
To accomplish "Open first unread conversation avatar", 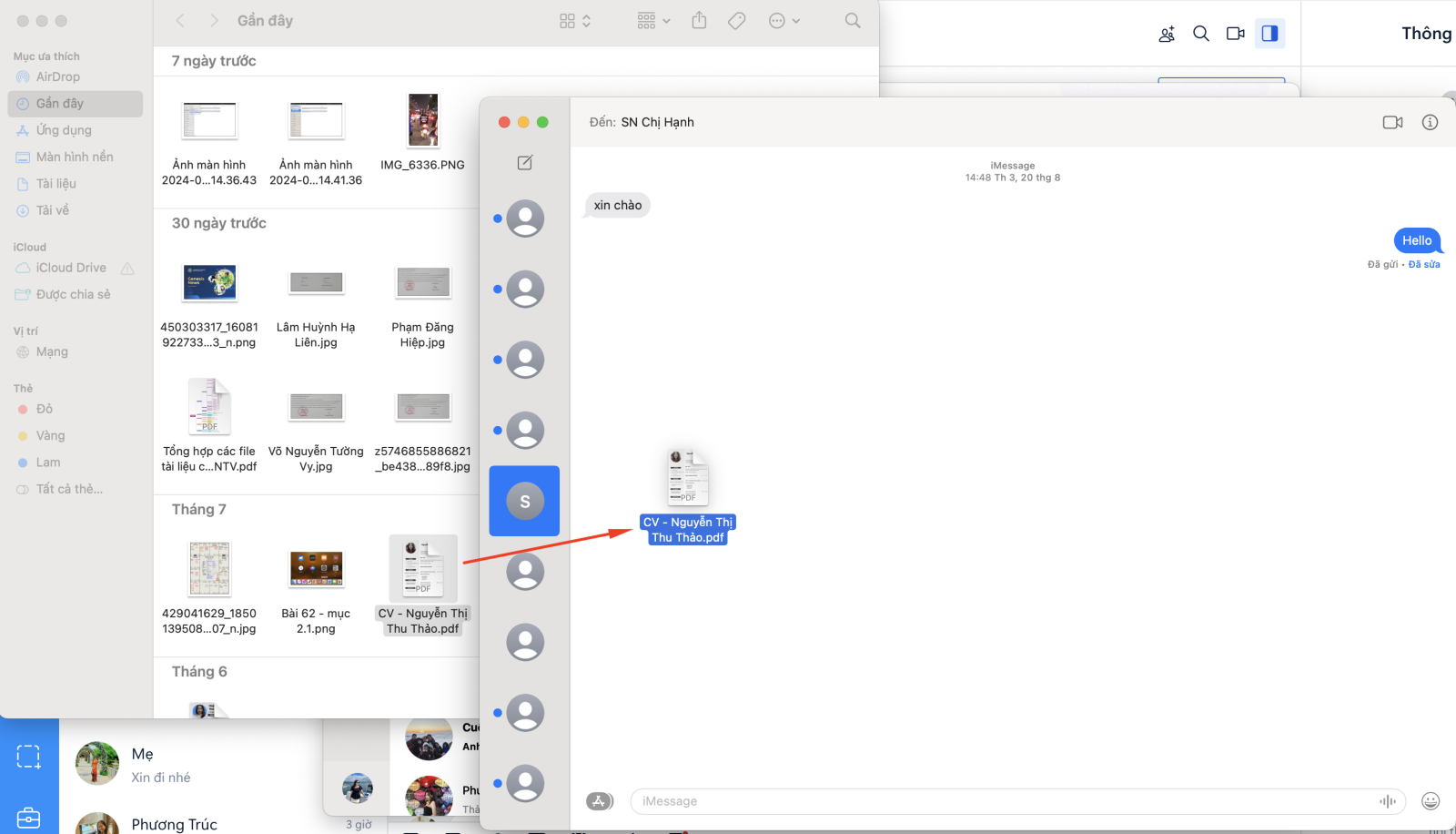I will (x=525, y=219).
